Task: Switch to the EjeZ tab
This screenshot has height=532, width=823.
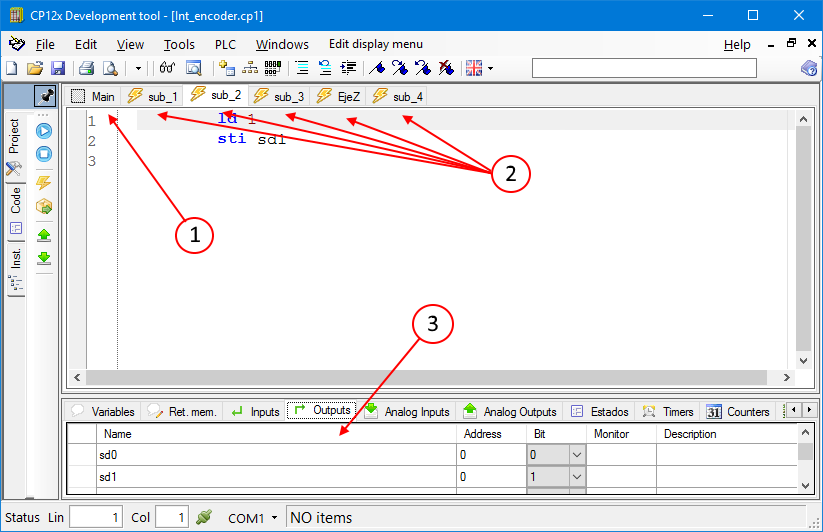Action: (x=338, y=97)
